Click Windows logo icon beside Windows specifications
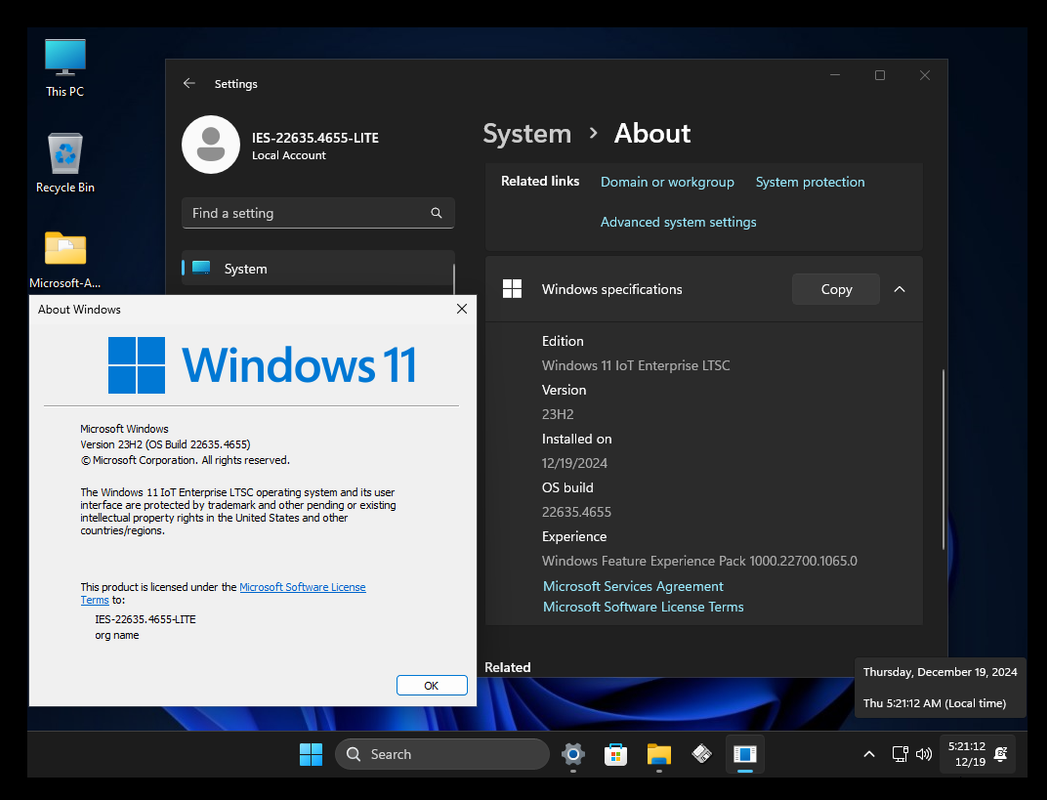The image size is (1047, 800). pos(512,289)
